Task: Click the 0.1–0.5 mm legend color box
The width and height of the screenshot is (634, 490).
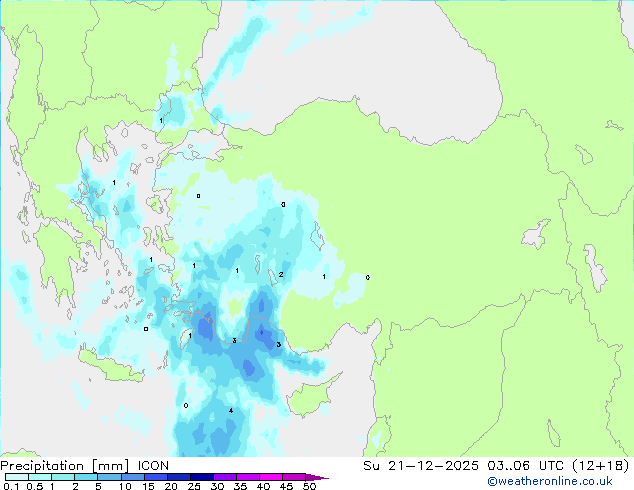Action: (17, 477)
